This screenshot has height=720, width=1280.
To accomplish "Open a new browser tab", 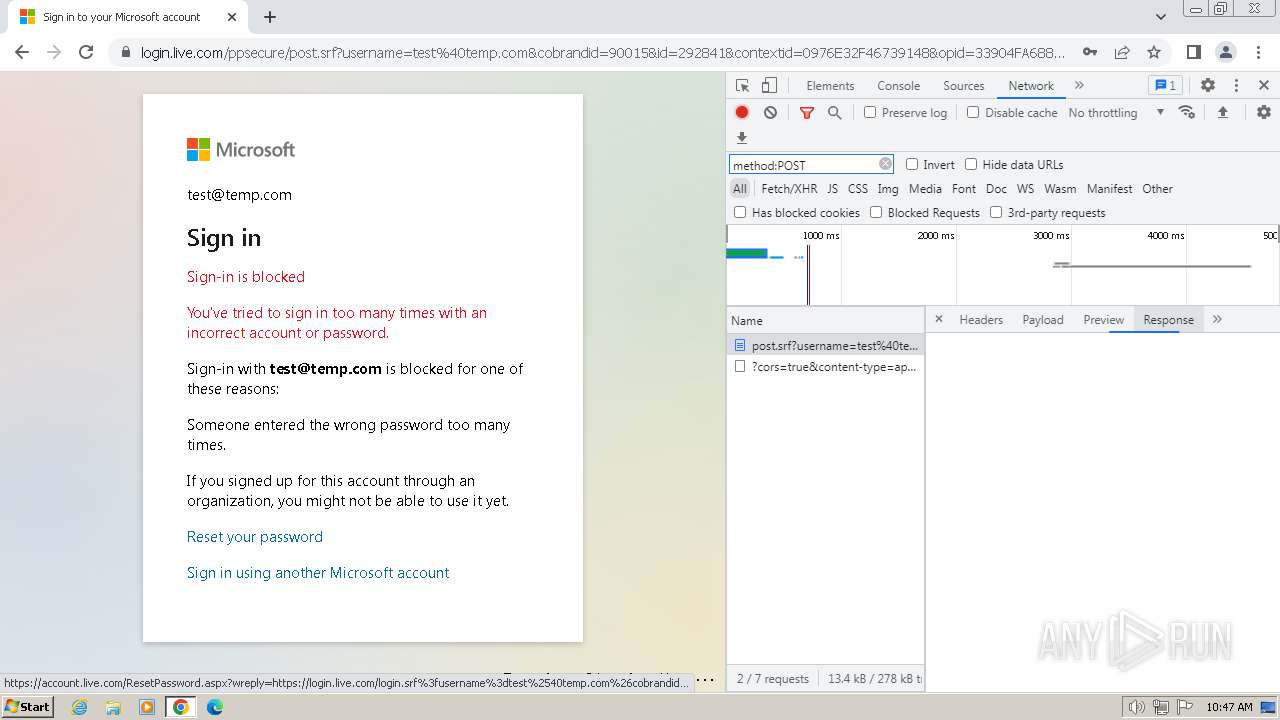I will pyautogui.click(x=270, y=17).
